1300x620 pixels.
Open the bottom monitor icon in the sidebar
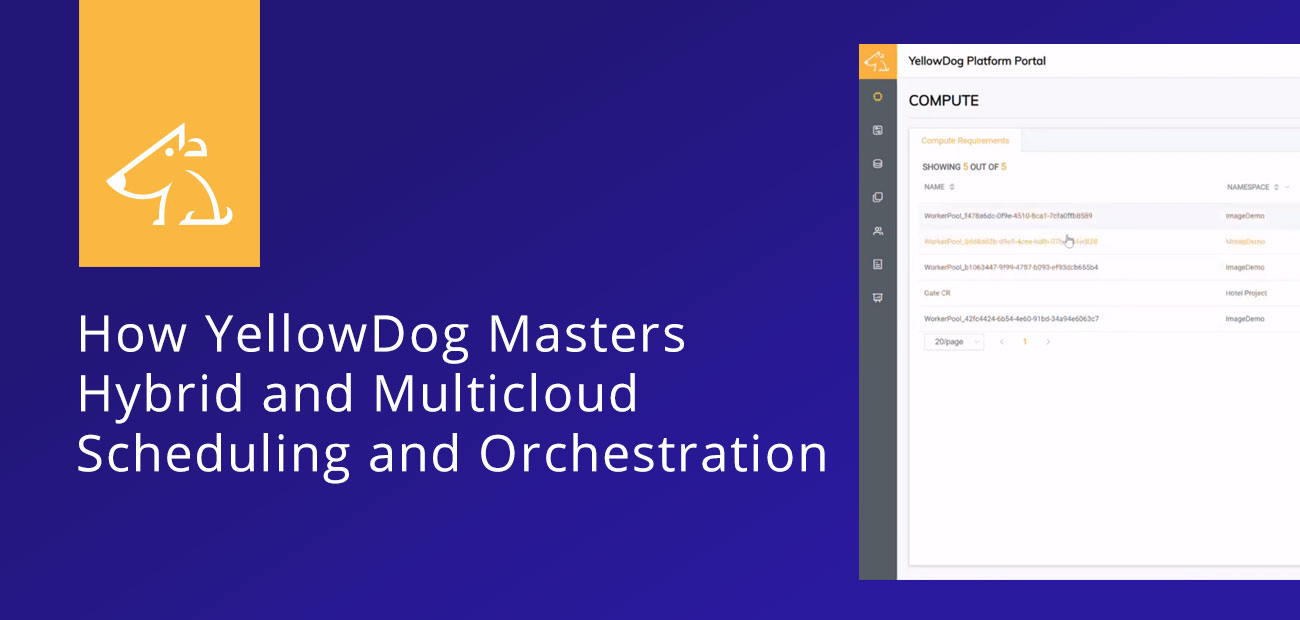pyautogui.click(x=877, y=298)
